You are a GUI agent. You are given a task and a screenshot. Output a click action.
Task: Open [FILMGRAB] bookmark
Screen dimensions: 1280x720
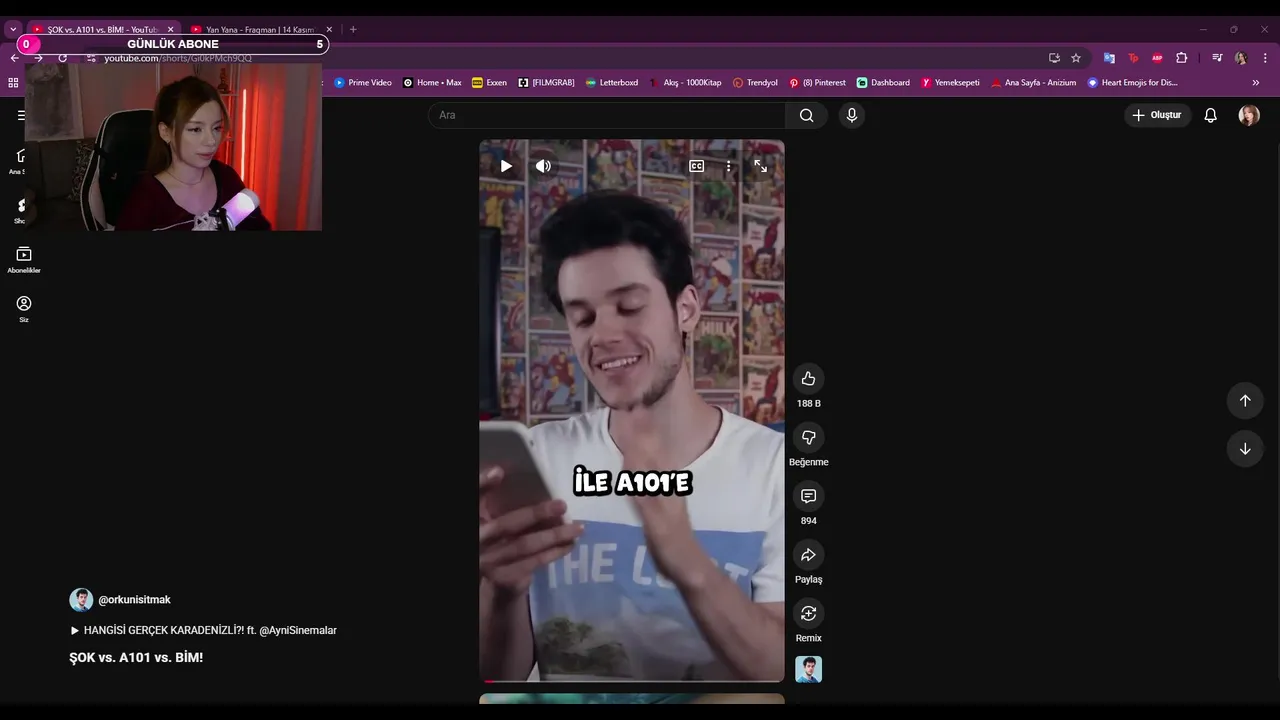(x=546, y=83)
